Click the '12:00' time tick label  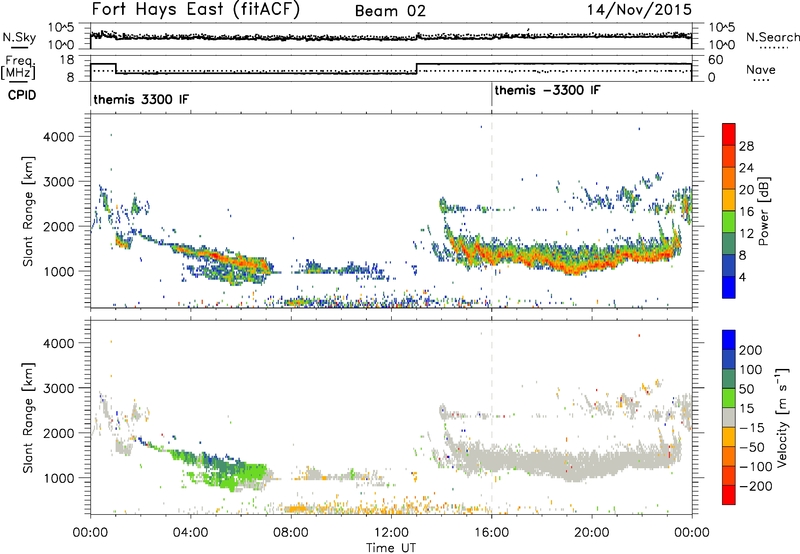coord(391,533)
